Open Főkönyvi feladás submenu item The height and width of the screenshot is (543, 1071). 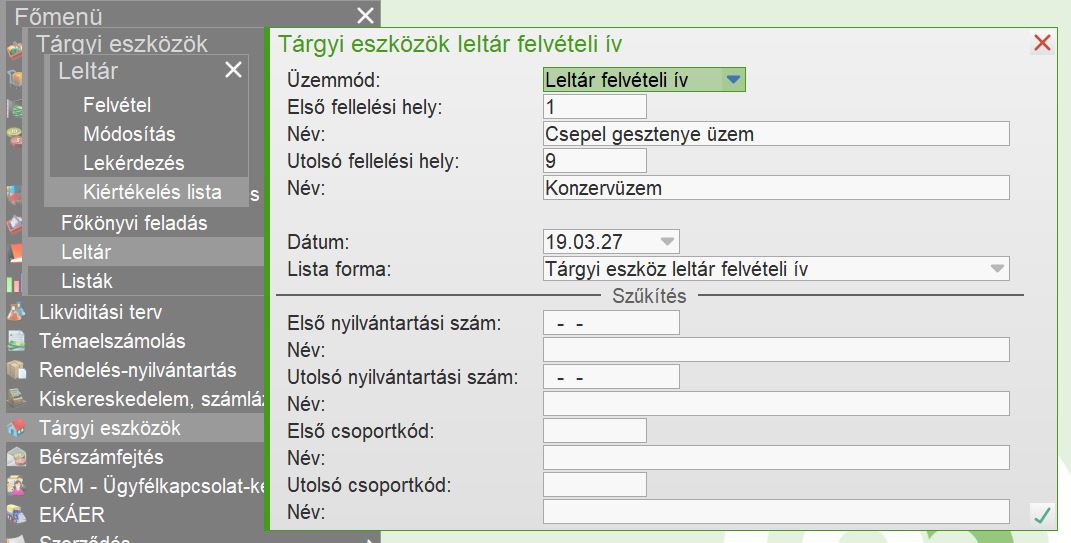click(x=134, y=223)
